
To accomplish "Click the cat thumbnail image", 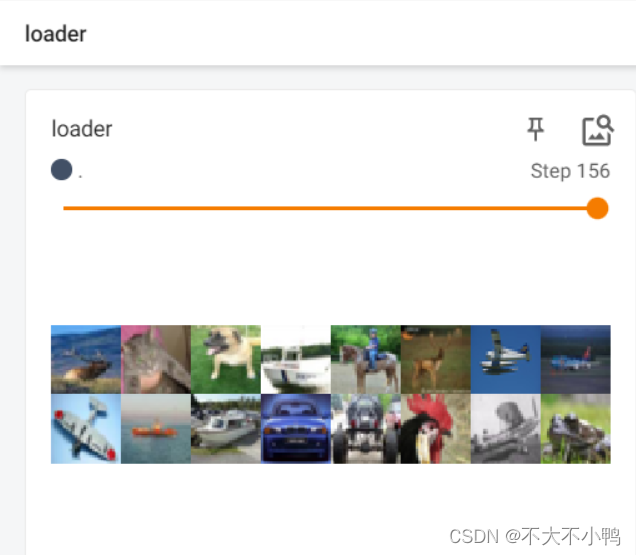I will [x=156, y=359].
